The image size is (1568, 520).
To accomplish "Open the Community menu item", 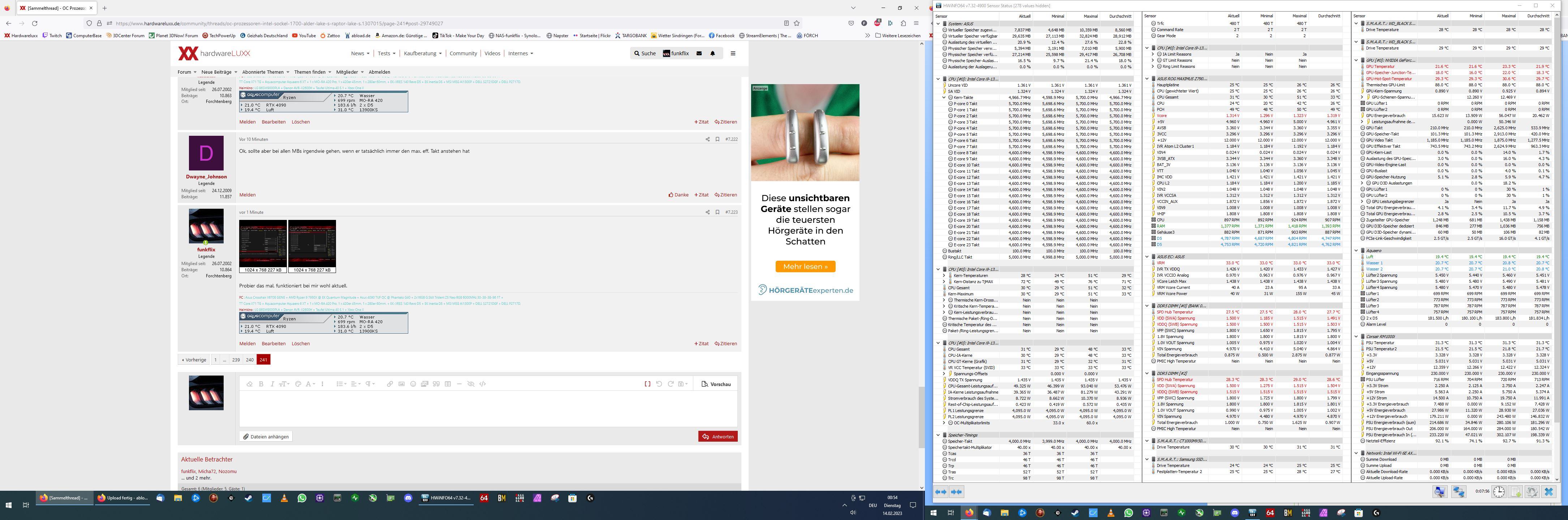I will 463,53.
